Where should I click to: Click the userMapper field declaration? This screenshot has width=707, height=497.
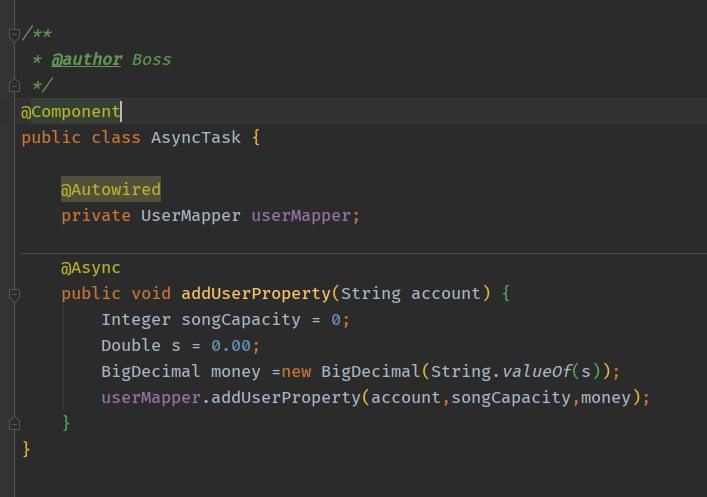coord(301,216)
